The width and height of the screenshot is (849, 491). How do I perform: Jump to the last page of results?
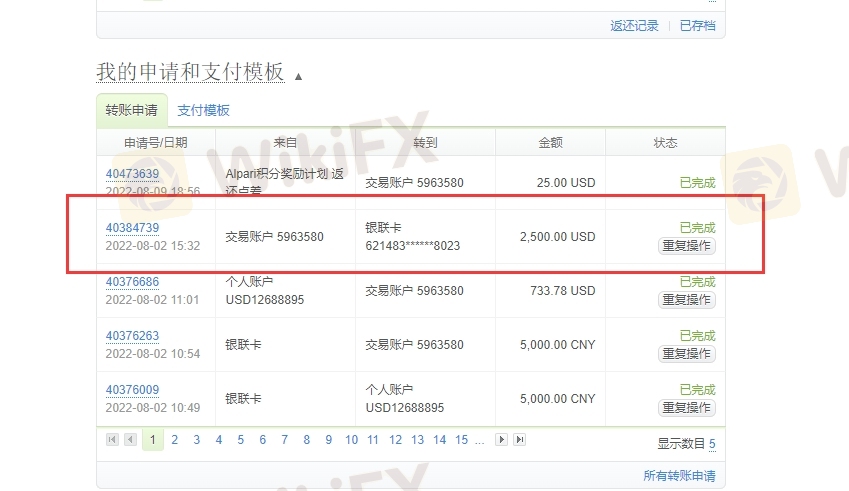coord(519,440)
